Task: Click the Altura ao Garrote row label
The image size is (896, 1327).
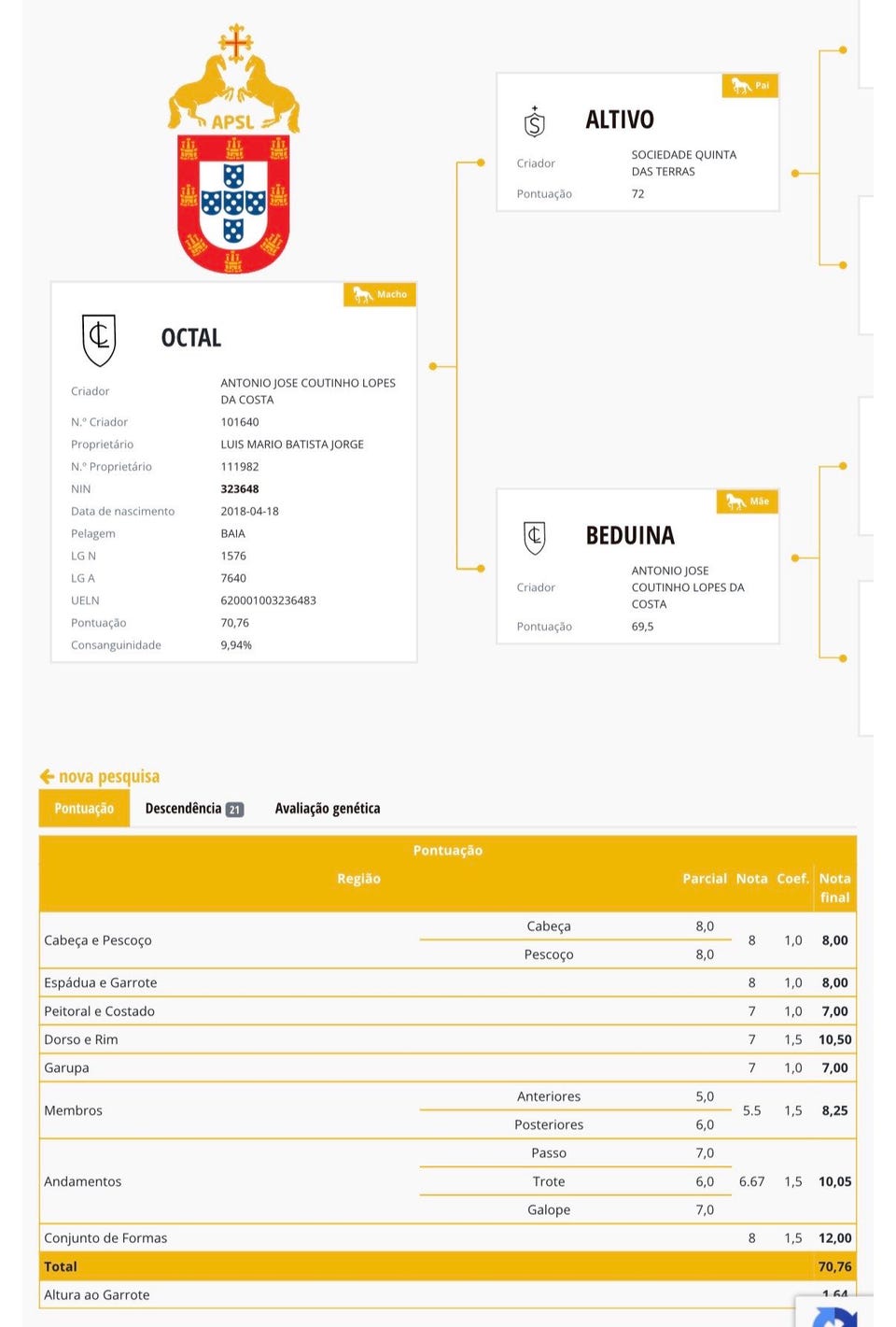Action: 97,1295
